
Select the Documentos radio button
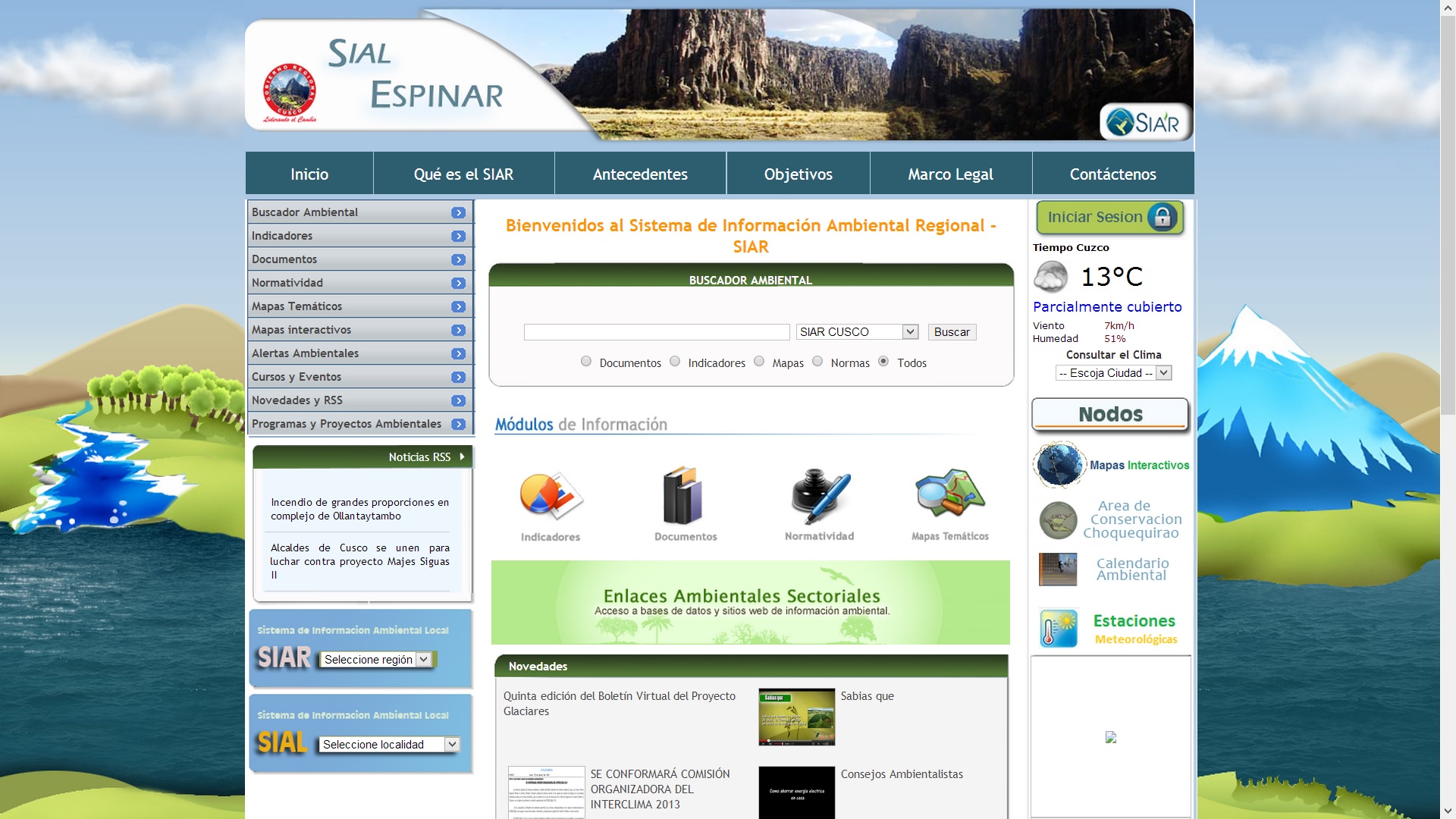pos(586,362)
